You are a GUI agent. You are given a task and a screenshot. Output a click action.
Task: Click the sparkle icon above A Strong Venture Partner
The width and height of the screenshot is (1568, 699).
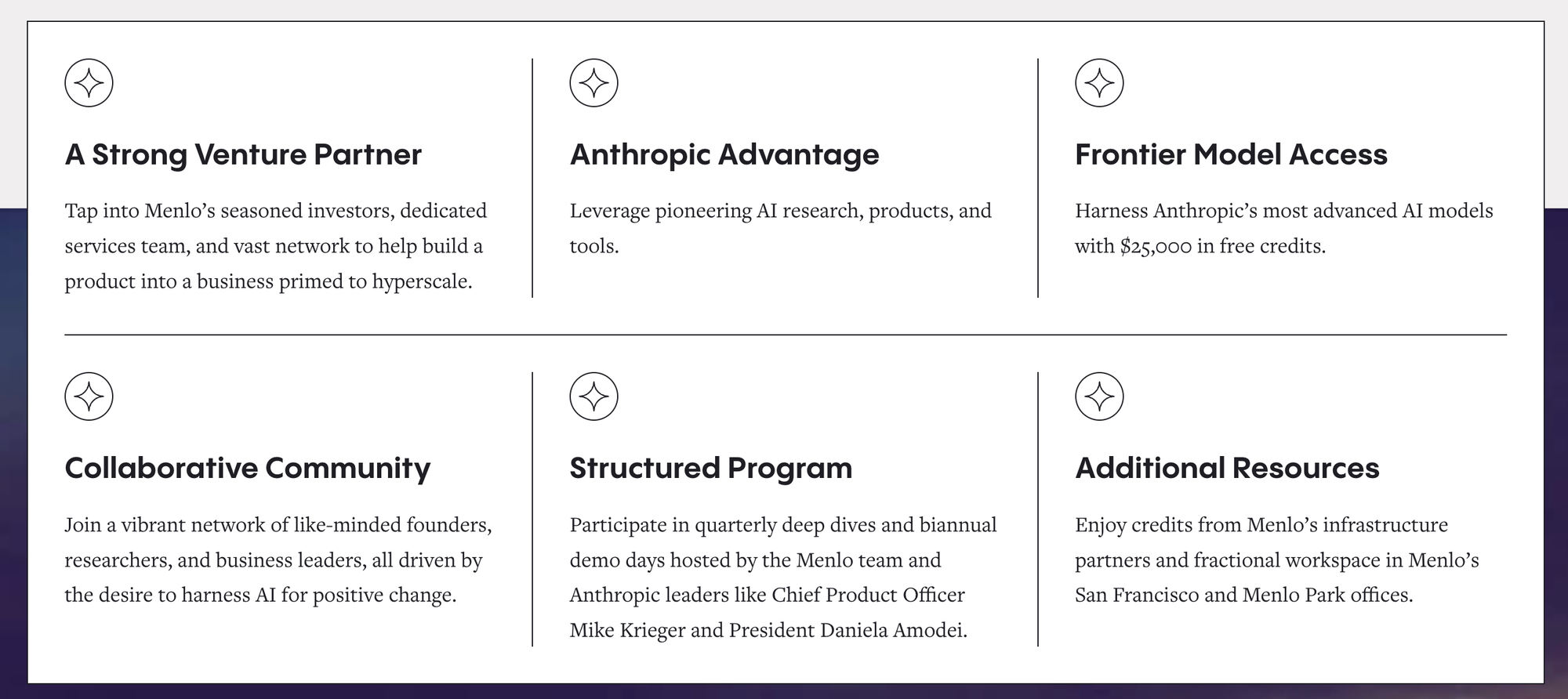[x=89, y=83]
